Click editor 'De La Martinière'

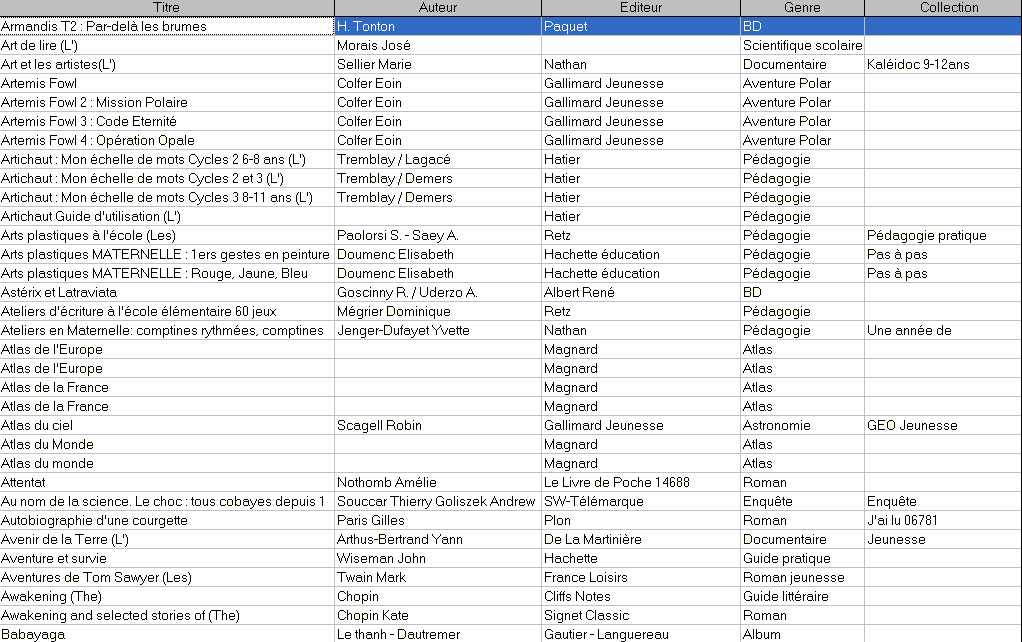pyautogui.click(x=592, y=540)
